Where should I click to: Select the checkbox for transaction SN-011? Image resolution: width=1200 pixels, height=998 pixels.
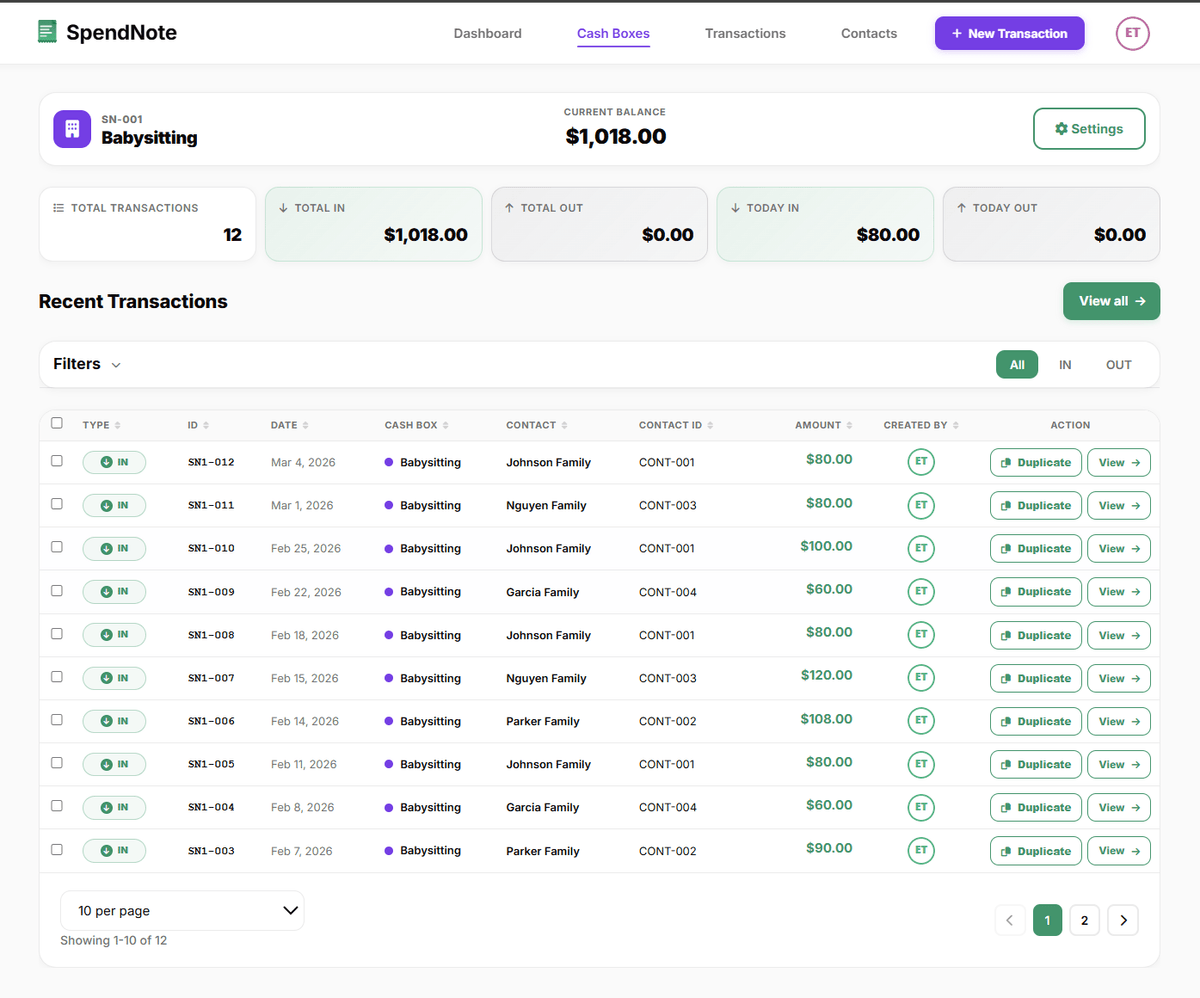(57, 505)
